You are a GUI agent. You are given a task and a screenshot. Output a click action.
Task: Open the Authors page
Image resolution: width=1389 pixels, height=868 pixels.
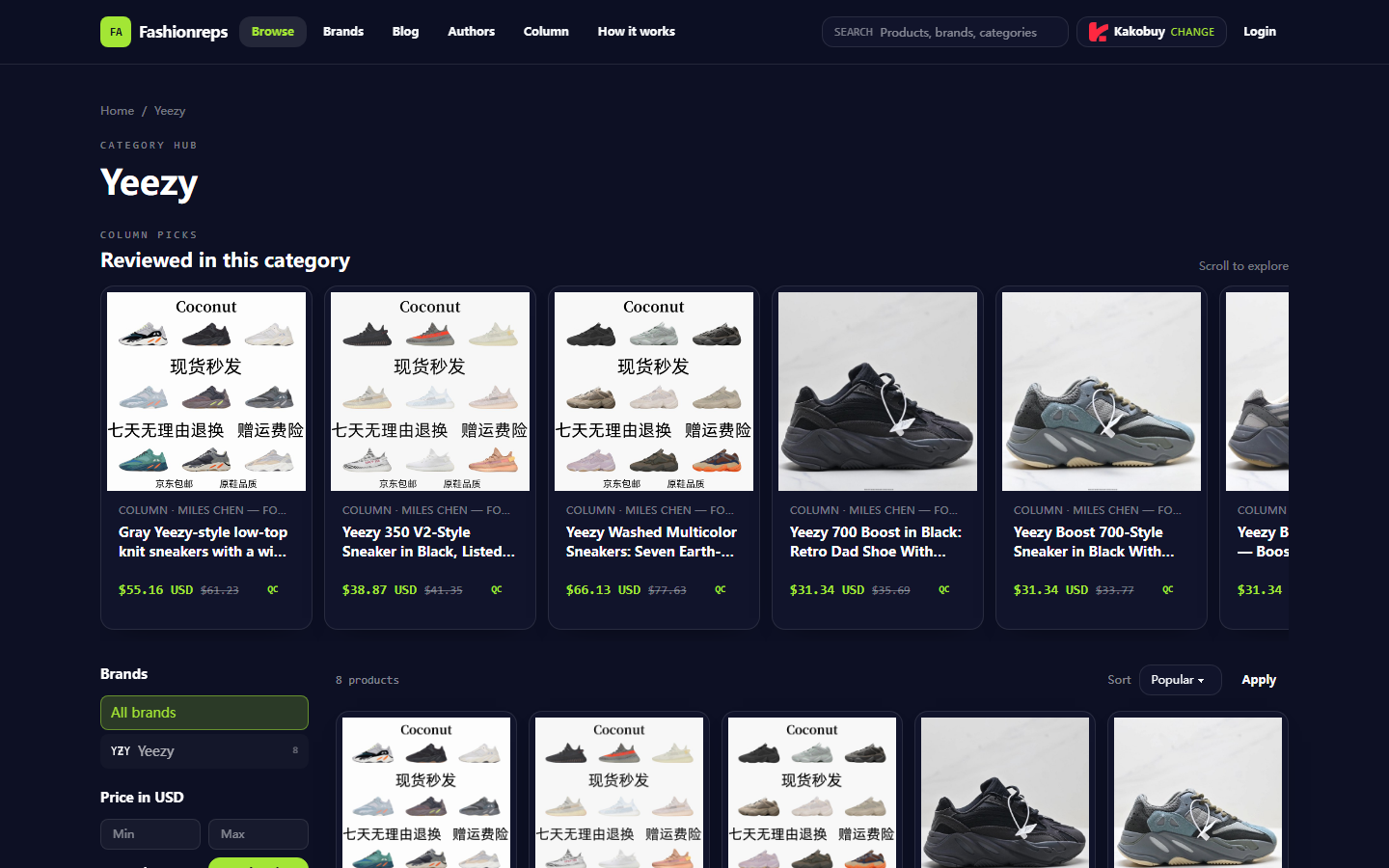471,32
